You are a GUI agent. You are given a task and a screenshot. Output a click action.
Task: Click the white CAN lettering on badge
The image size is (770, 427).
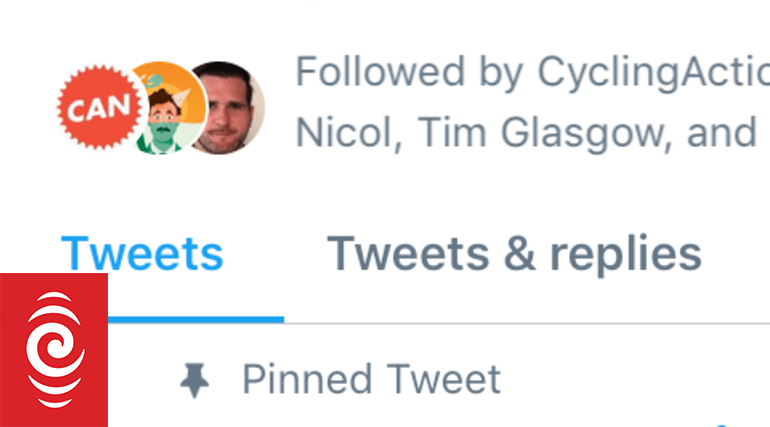pyautogui.click(x=99, y=107)
